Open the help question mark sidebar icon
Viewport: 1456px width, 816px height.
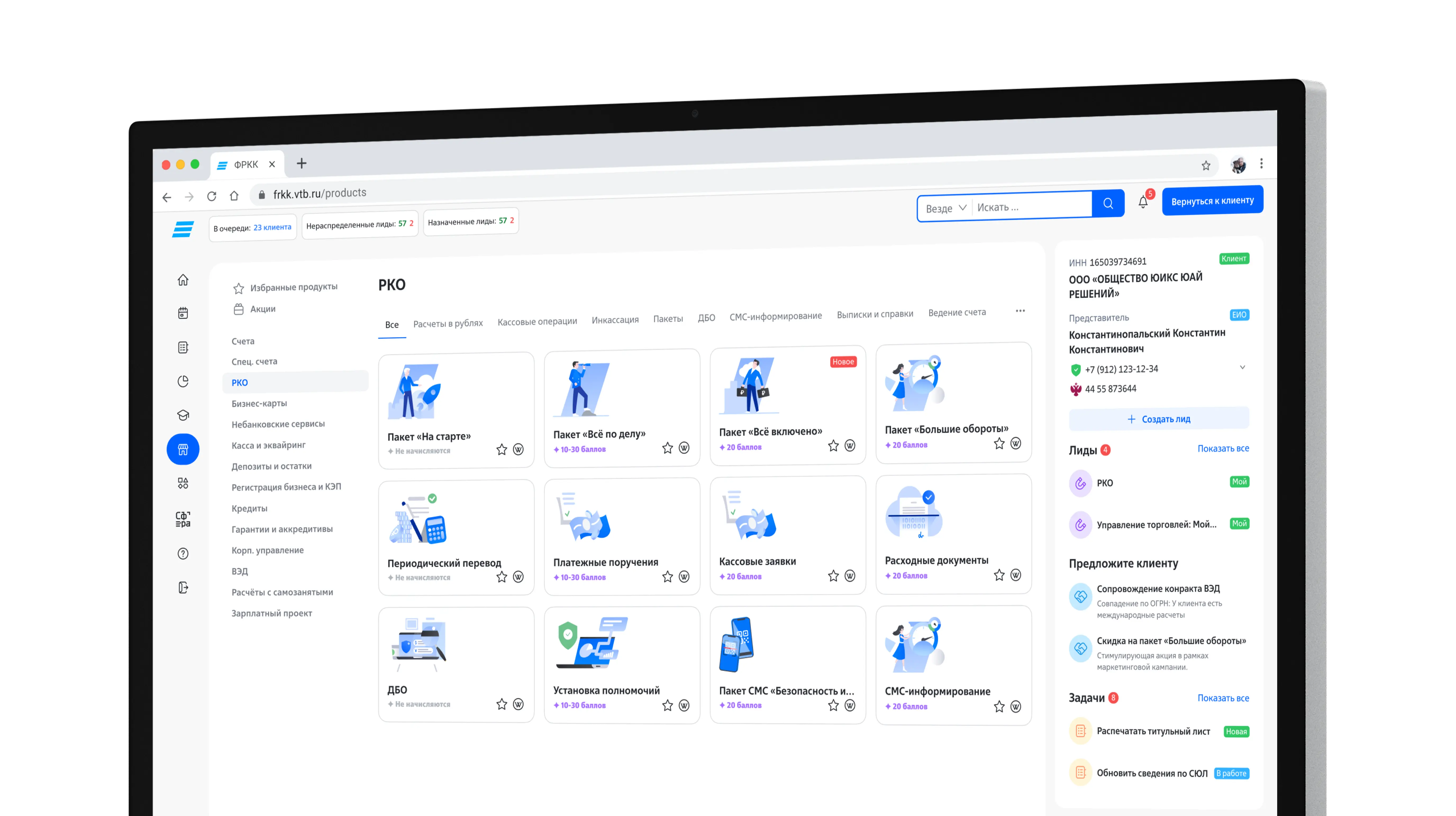[183, 554]
